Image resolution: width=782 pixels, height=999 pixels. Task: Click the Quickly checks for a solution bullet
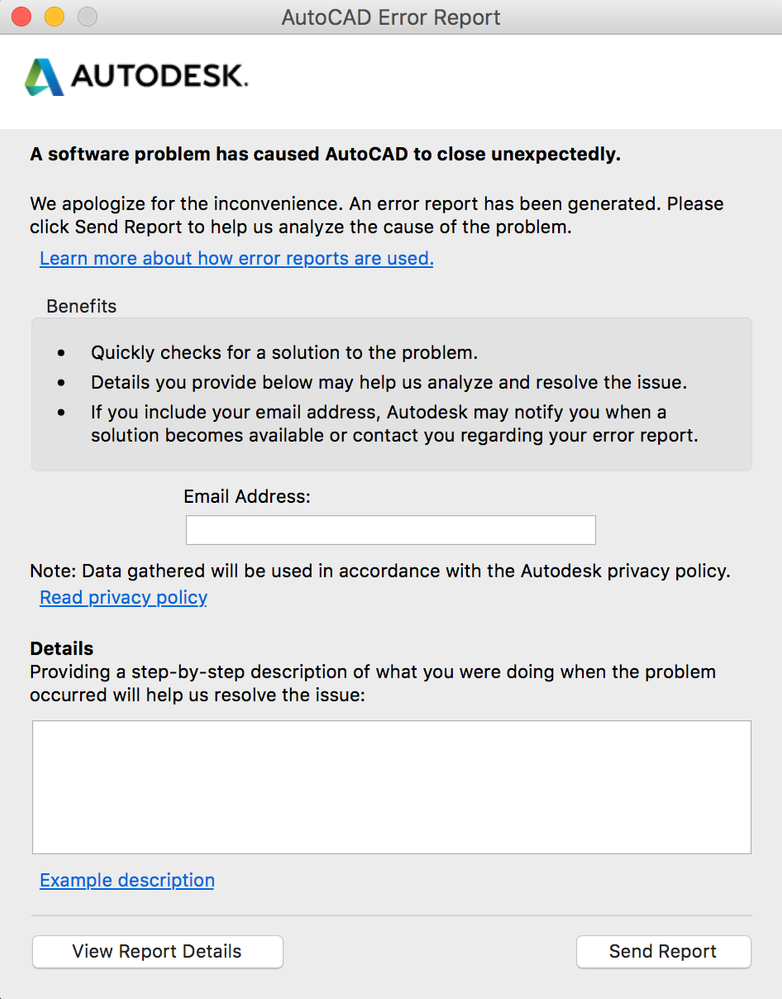pyautogui.click(x=284, y=352)
